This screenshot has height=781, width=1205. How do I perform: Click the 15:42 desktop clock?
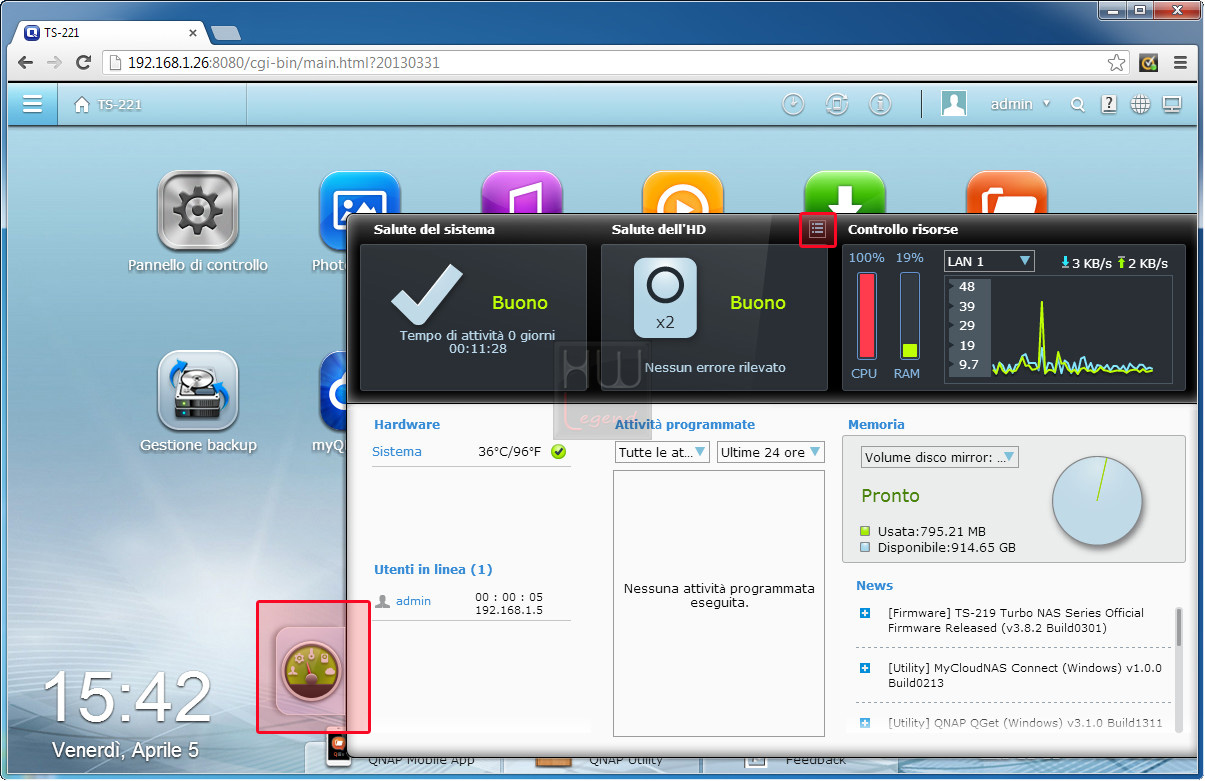127,696
